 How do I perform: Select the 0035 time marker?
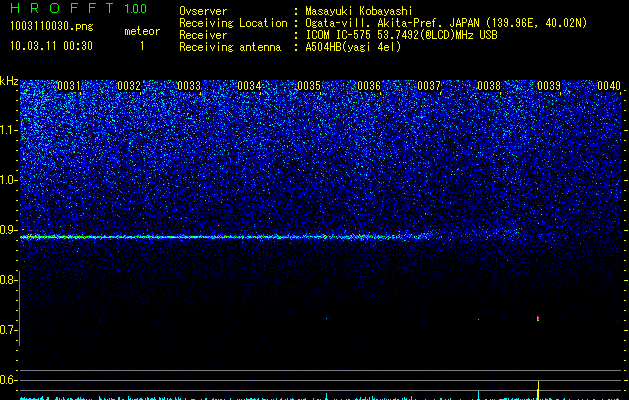point(309,86)
